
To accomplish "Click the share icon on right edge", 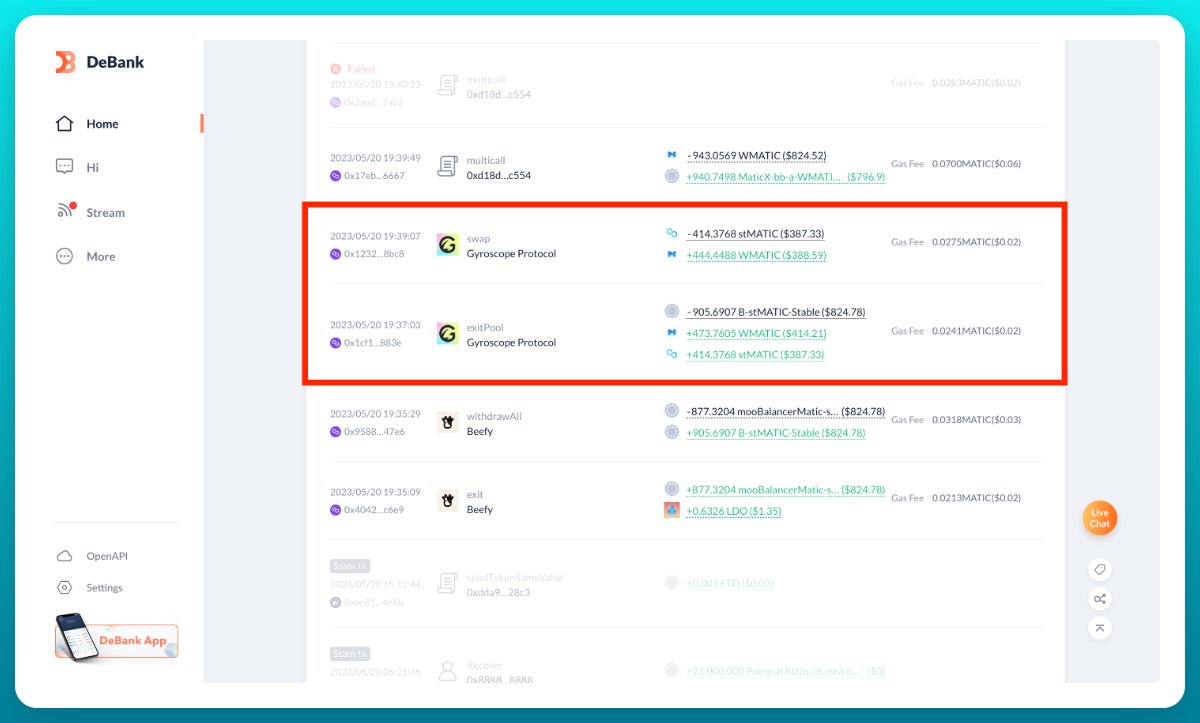I will 1099,599.
